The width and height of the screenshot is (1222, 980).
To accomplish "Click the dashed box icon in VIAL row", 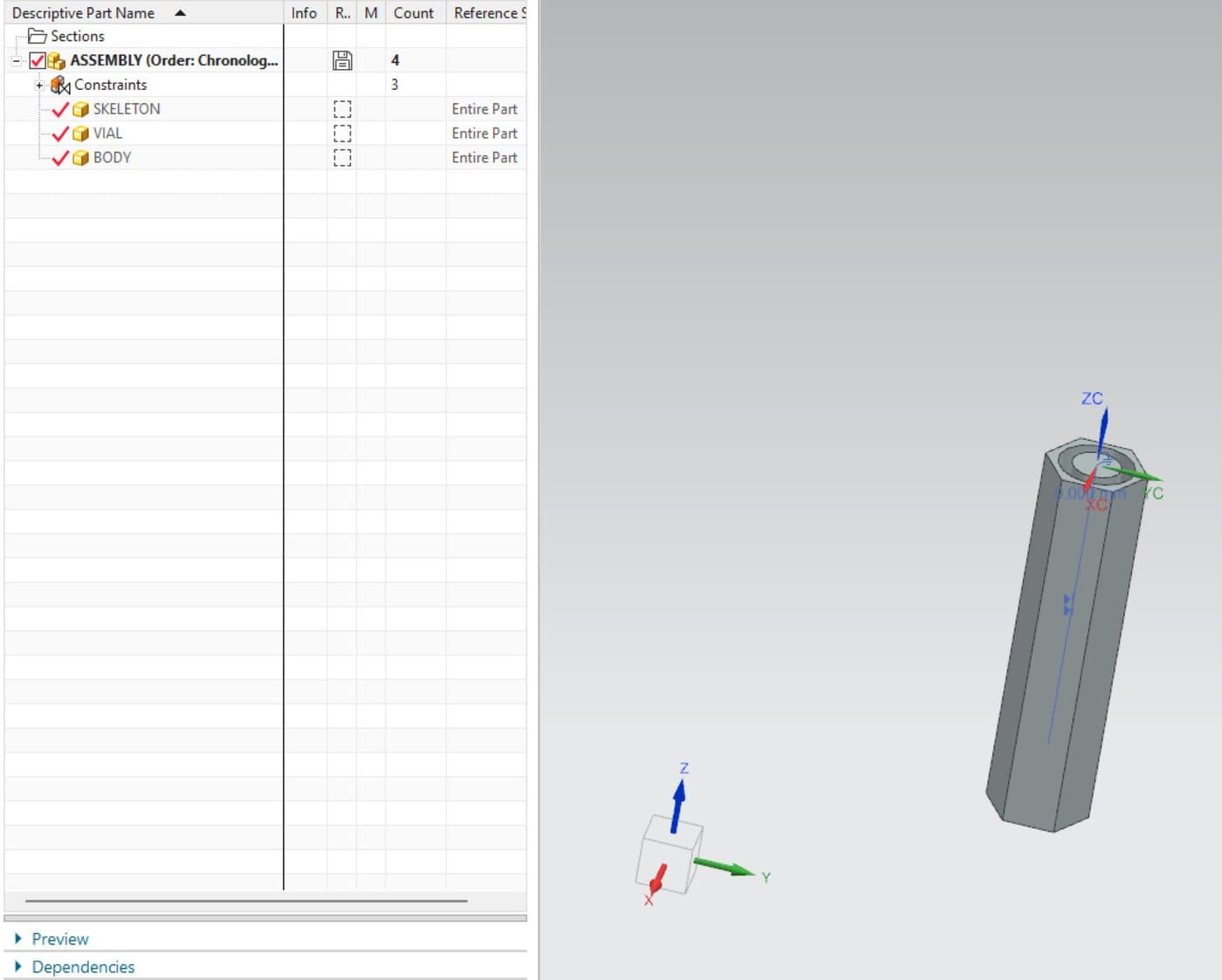I will [x=342, y=134].
